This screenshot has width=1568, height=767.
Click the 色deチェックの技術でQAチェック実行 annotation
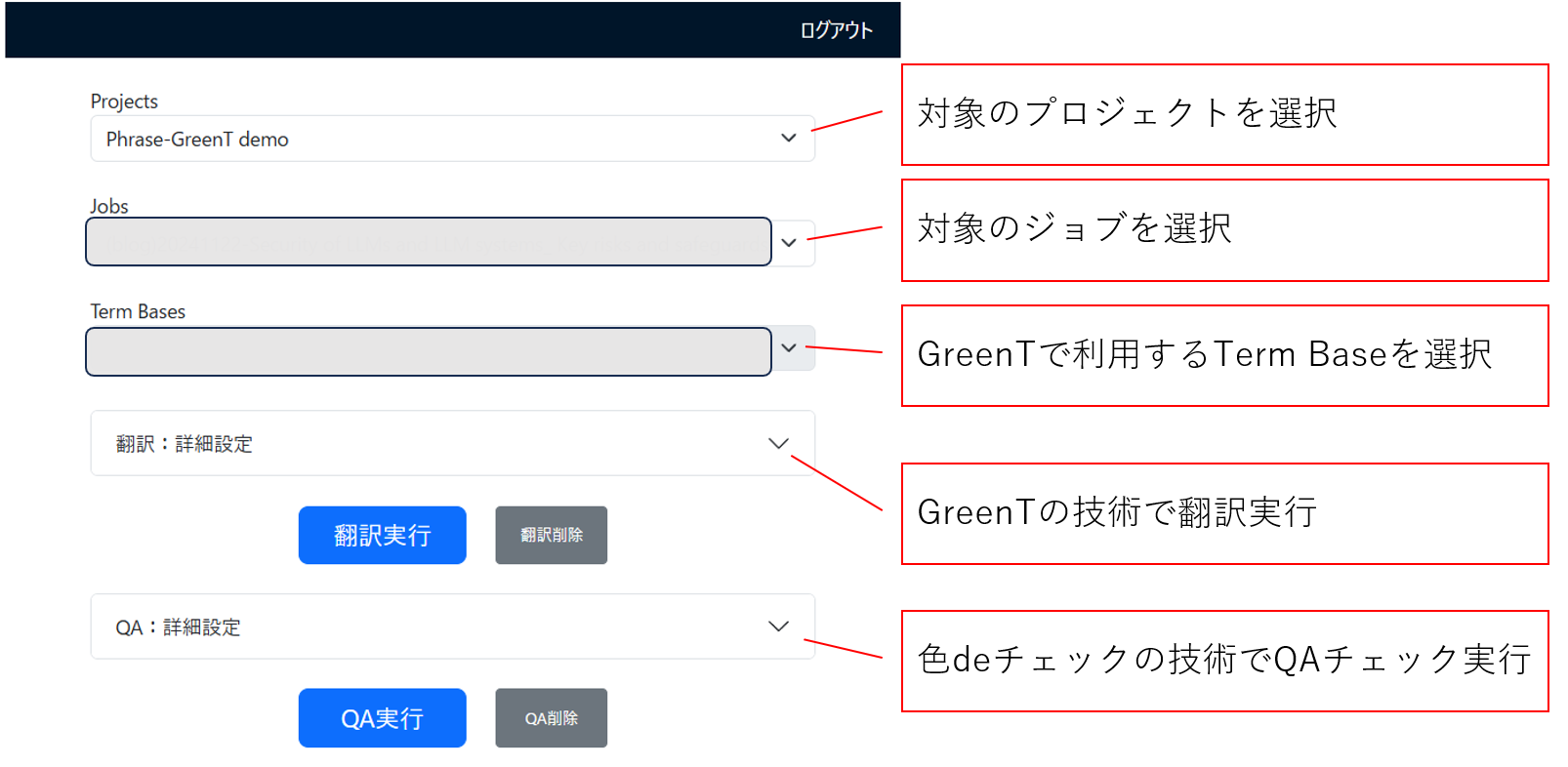coord(1224,661)
